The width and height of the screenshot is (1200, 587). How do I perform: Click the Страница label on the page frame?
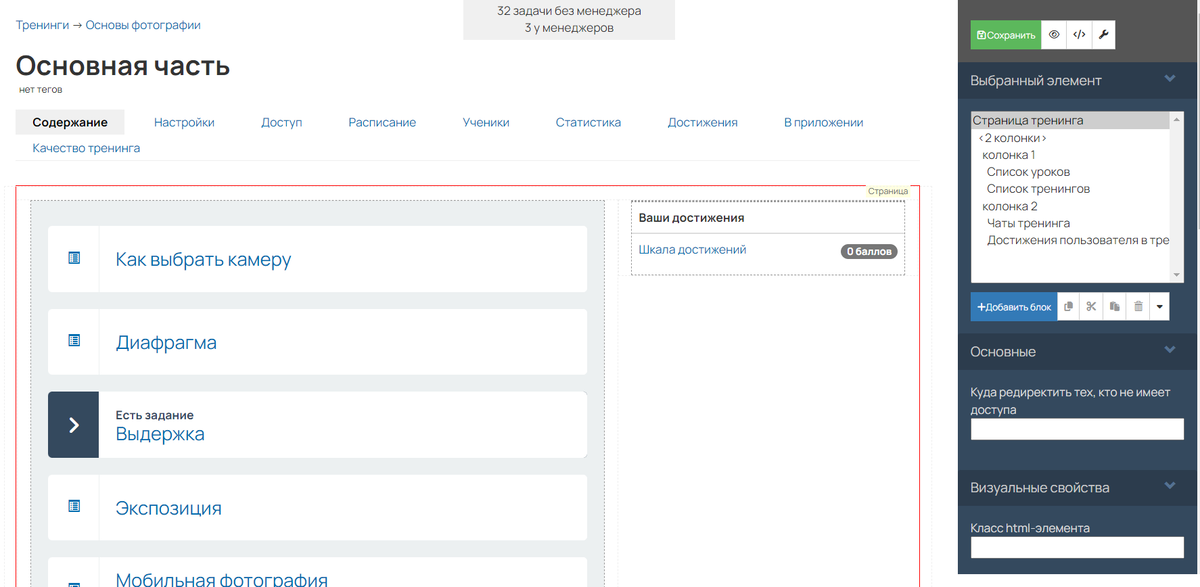pyautogui.click(x=888, y=191)
